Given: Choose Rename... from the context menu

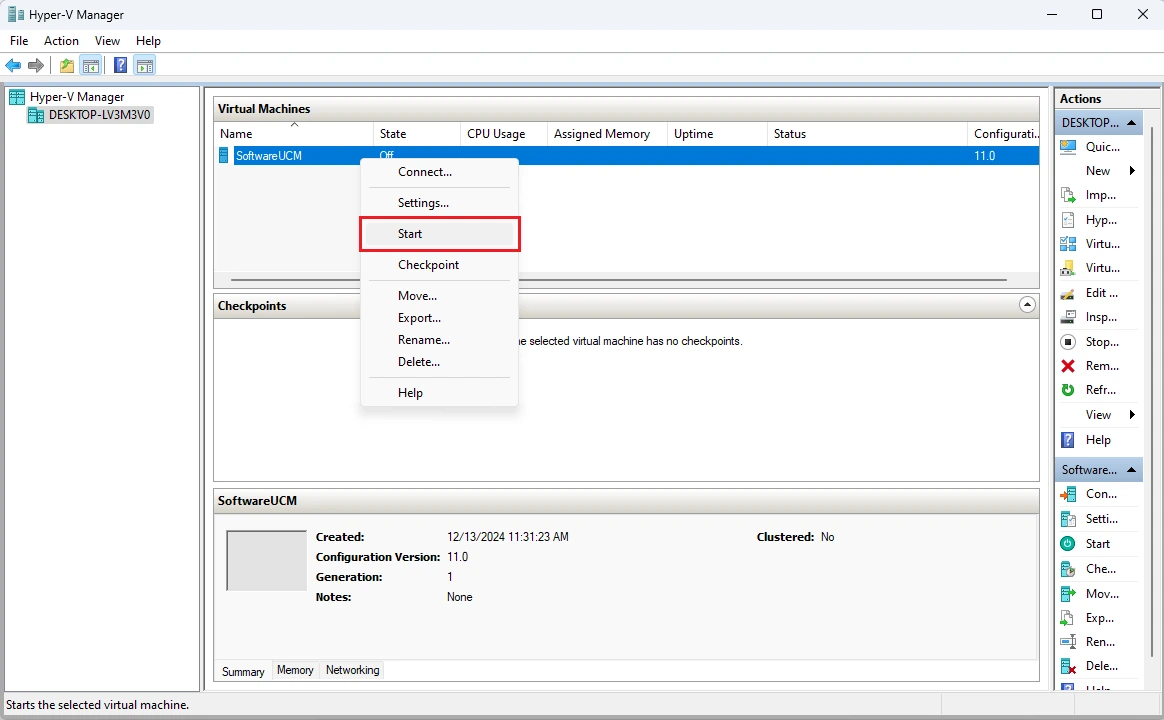Looking at the screenshot, I should (x=439, y=340).
